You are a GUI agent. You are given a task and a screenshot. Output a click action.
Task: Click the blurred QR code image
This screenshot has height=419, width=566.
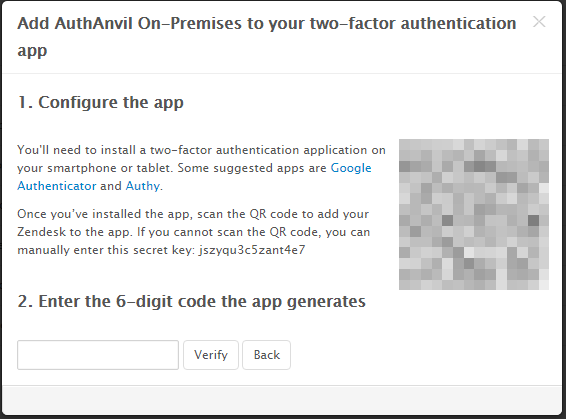[x=474, y=214]
